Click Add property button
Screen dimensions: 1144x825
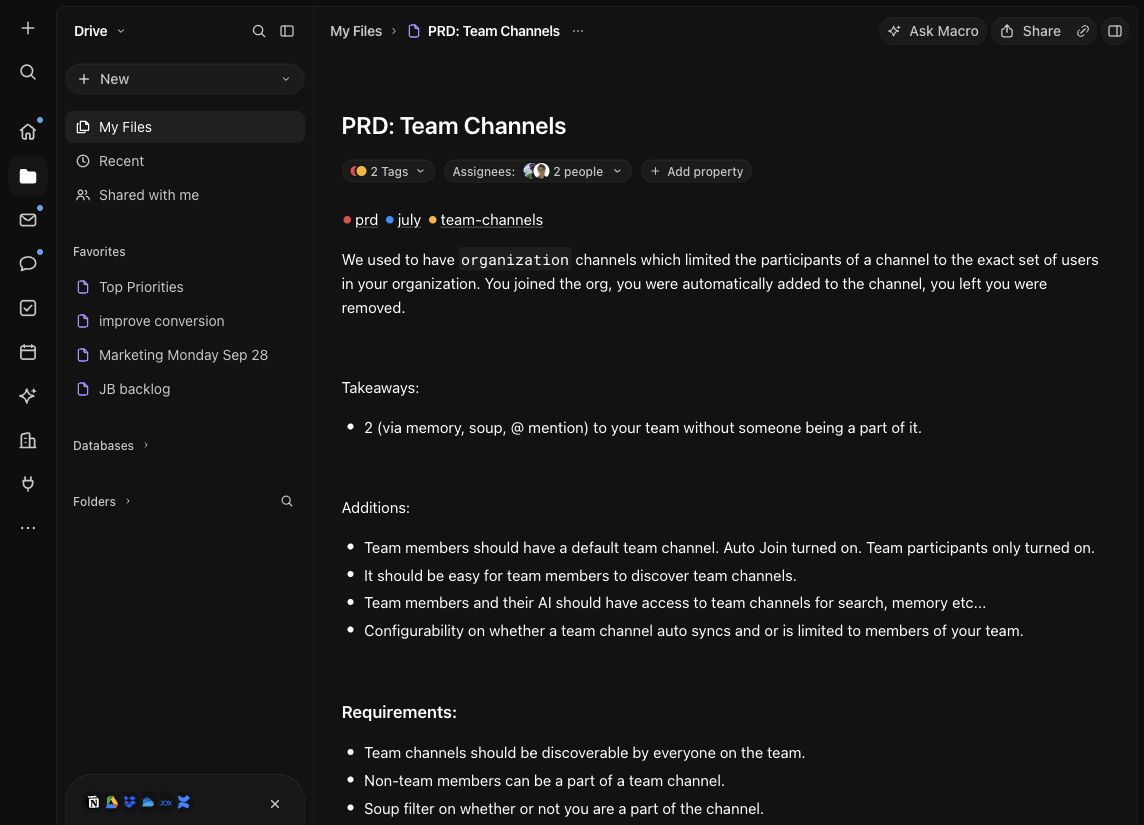pyautogui.click(x=697, y=171)
